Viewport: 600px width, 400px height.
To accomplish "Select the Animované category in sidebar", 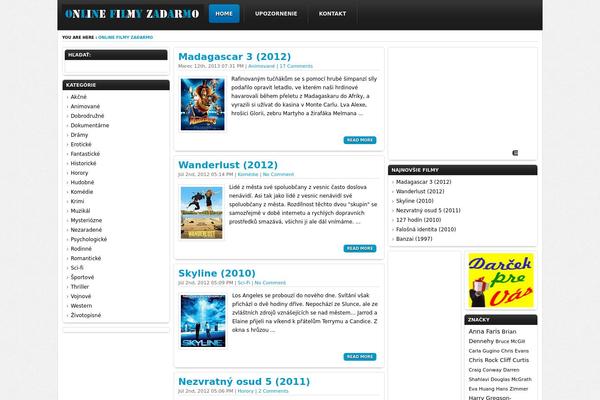I will point(85,106).
